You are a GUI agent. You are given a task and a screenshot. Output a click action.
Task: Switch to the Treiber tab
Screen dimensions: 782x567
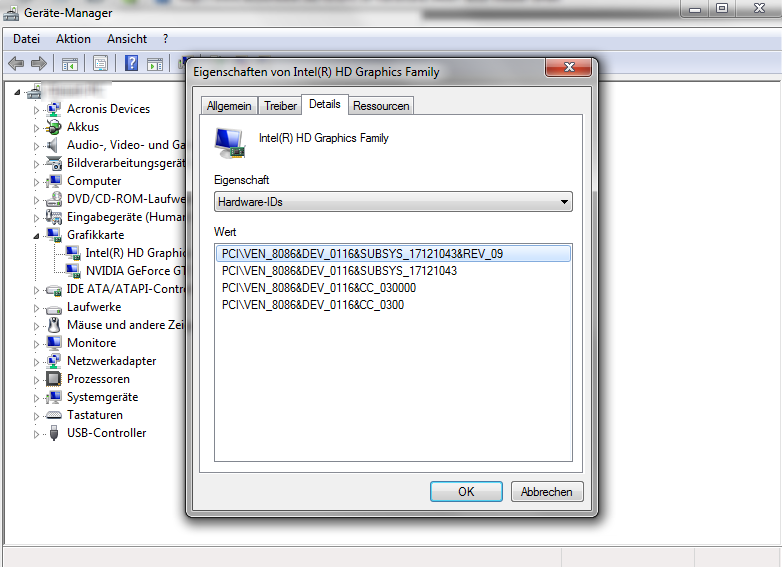click(280, 106)
